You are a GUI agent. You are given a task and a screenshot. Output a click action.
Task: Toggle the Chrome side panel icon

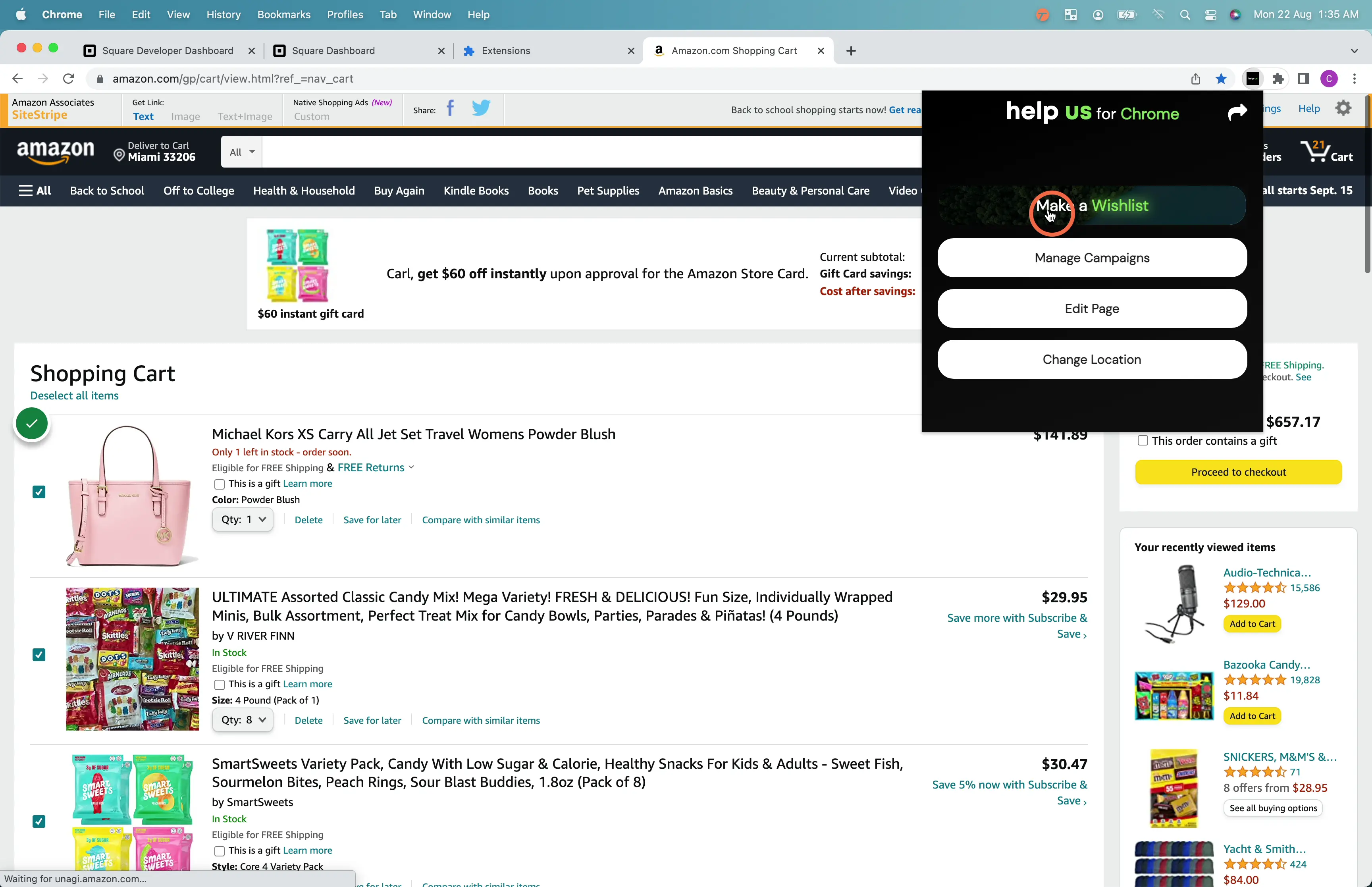[x=1303, y=79]
